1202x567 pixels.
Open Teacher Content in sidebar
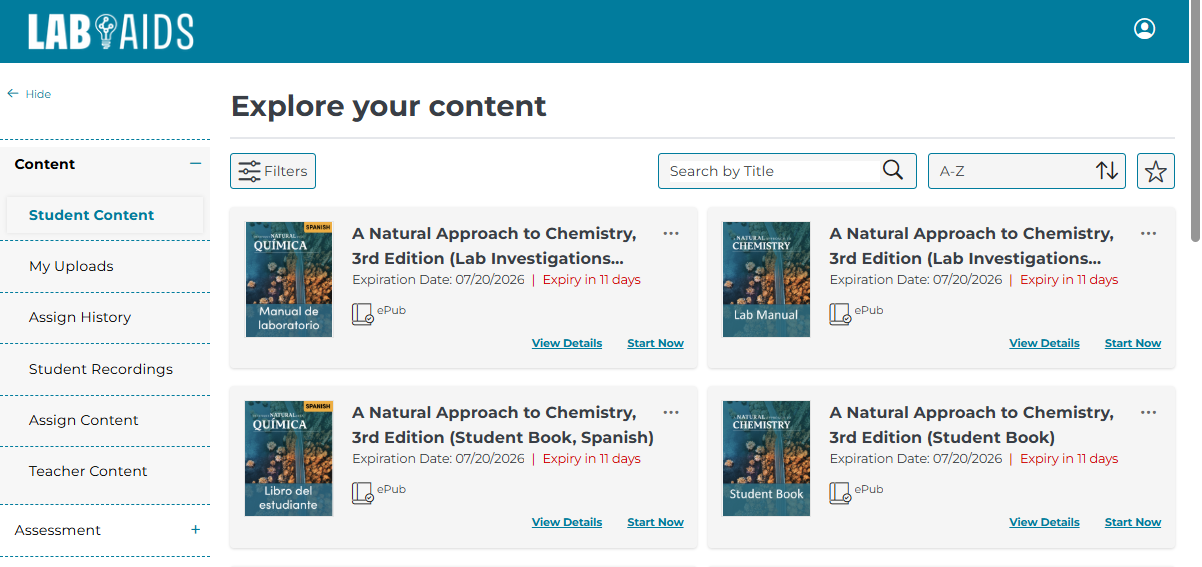(x=88, y=471)
